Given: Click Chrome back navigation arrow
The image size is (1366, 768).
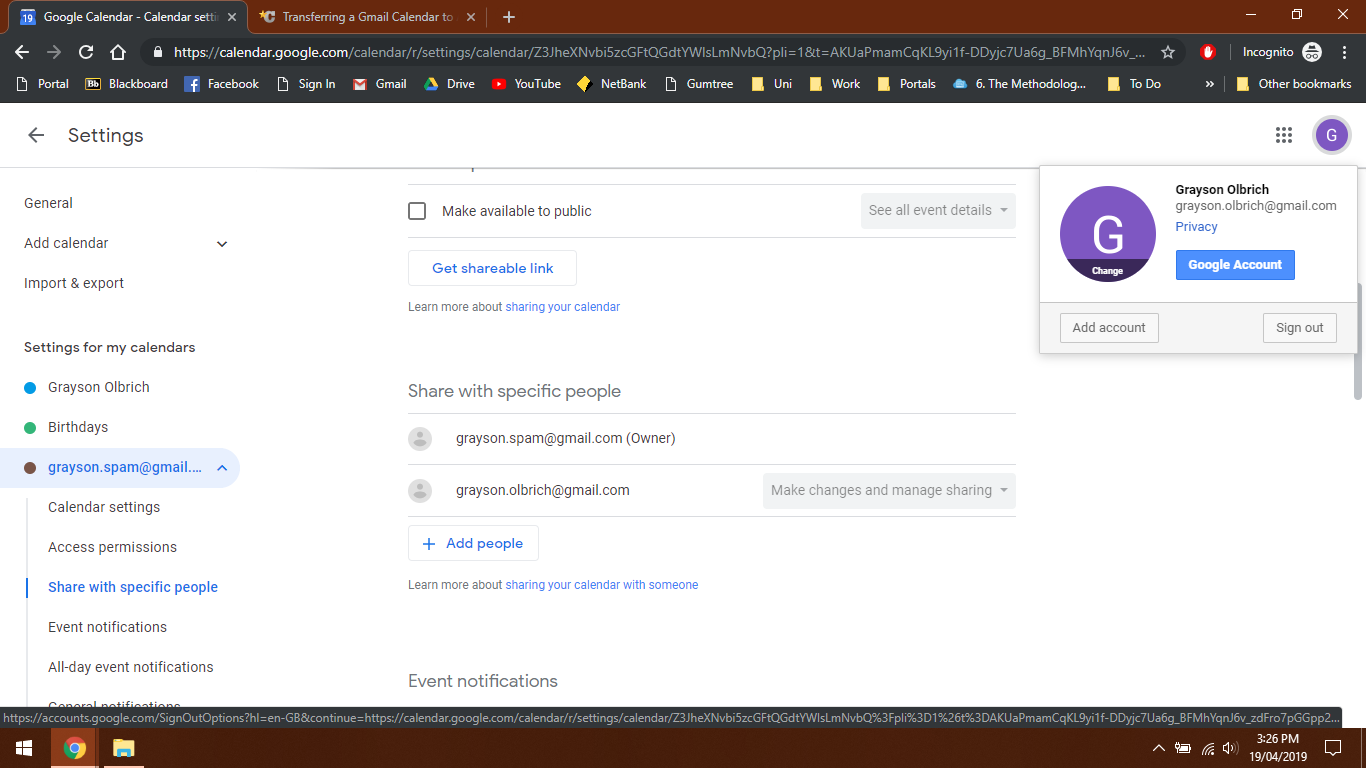Looking at the screenshot, I should [22, 52].
